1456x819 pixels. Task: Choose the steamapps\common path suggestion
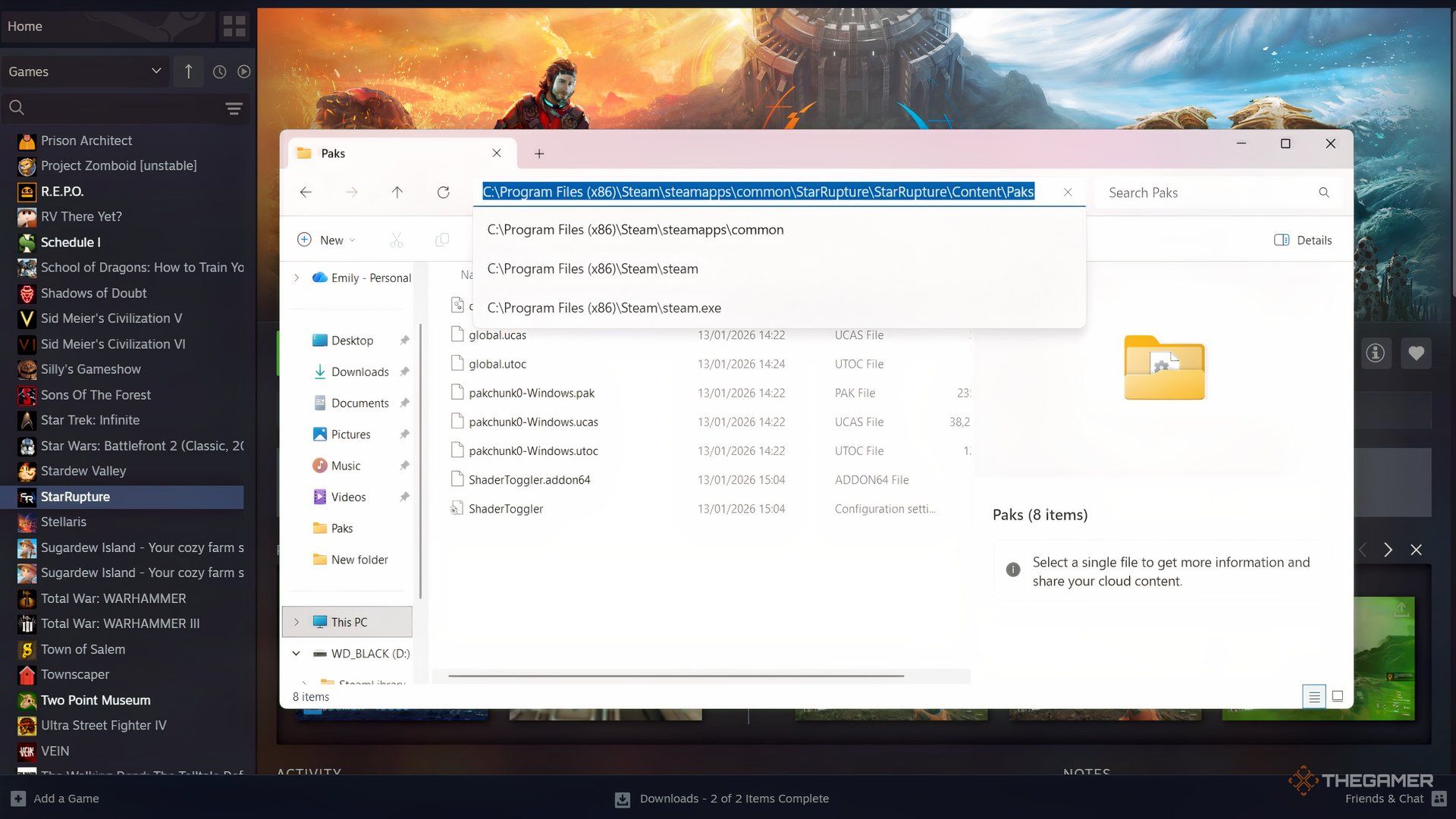coord(635,230)
